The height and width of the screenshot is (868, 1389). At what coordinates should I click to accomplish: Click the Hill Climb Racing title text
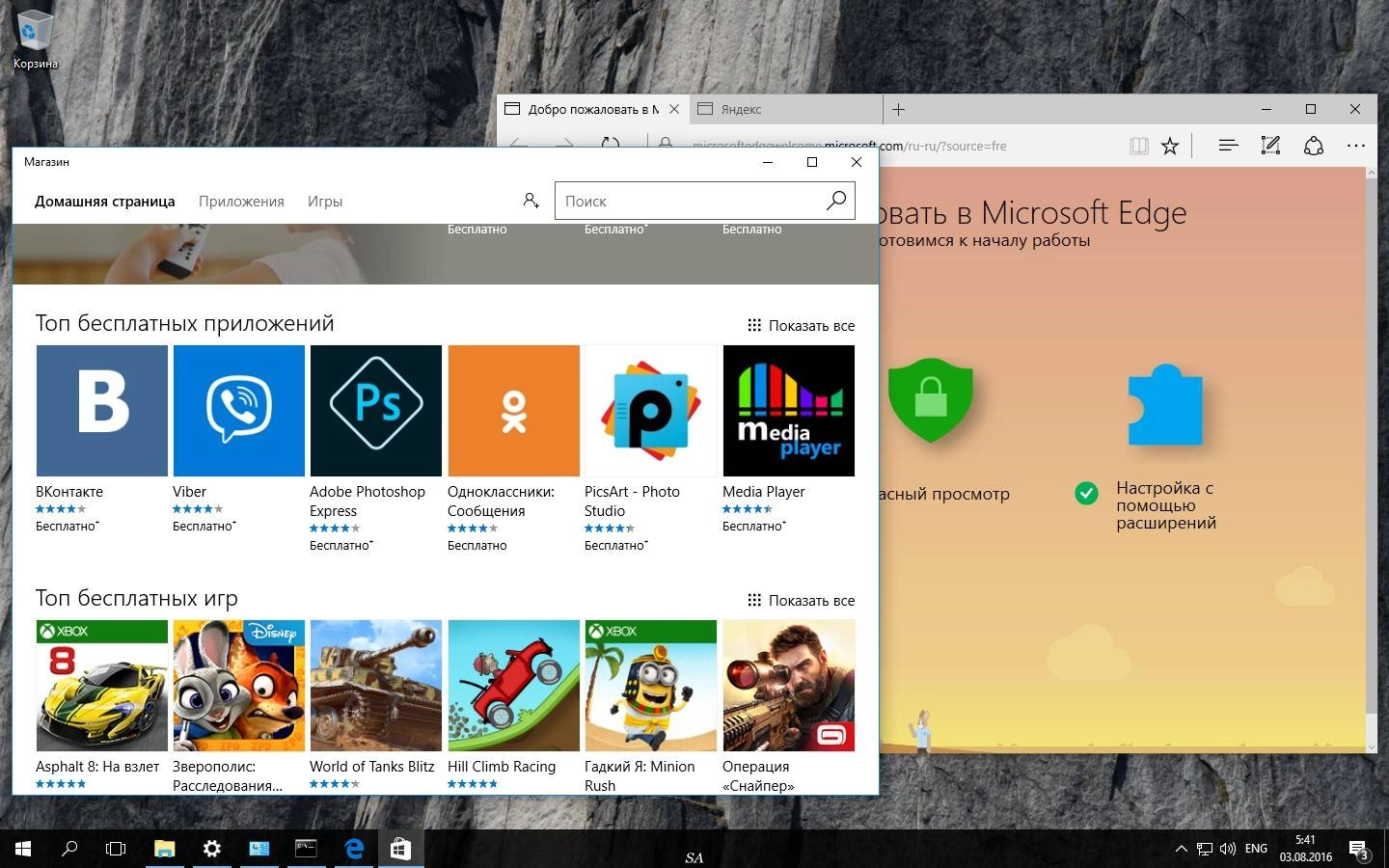coord(502,767)
